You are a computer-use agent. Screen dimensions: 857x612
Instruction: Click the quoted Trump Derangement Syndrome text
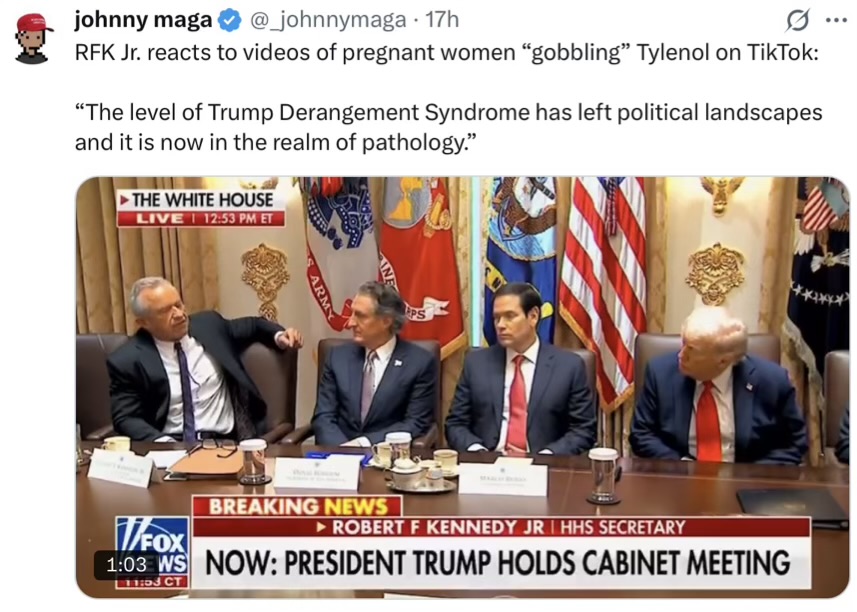[x=448, y=127]
